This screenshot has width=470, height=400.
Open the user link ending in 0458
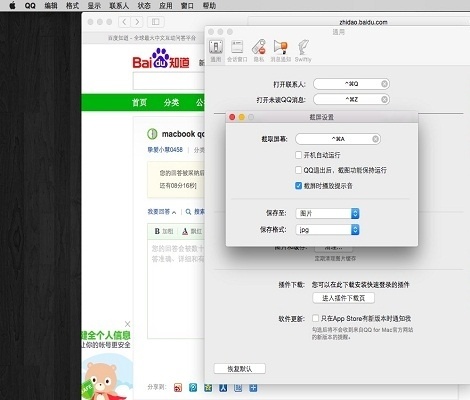(165, 150)
